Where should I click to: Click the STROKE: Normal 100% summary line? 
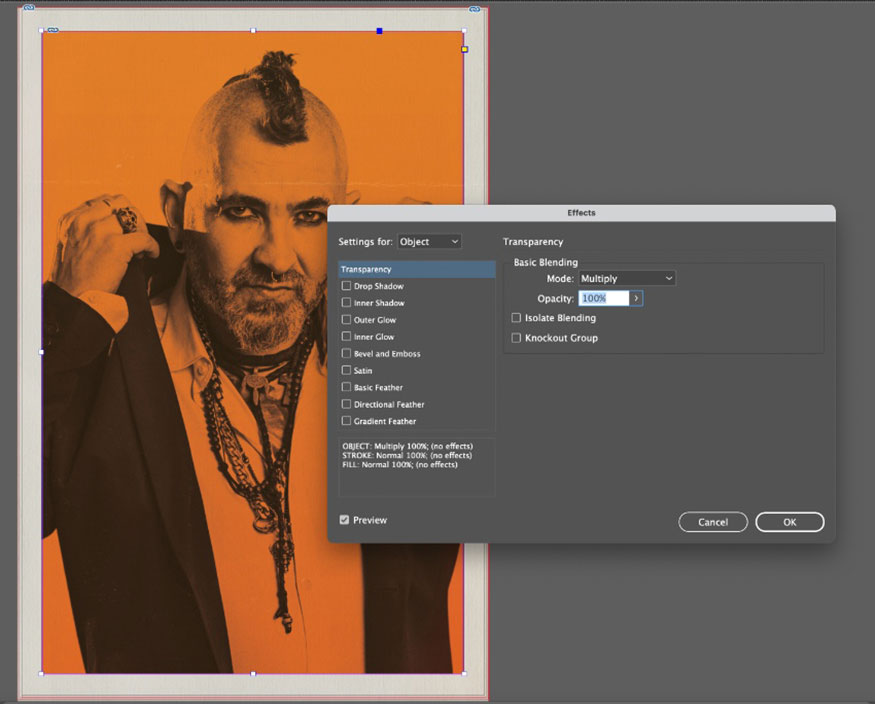(407, 455)
